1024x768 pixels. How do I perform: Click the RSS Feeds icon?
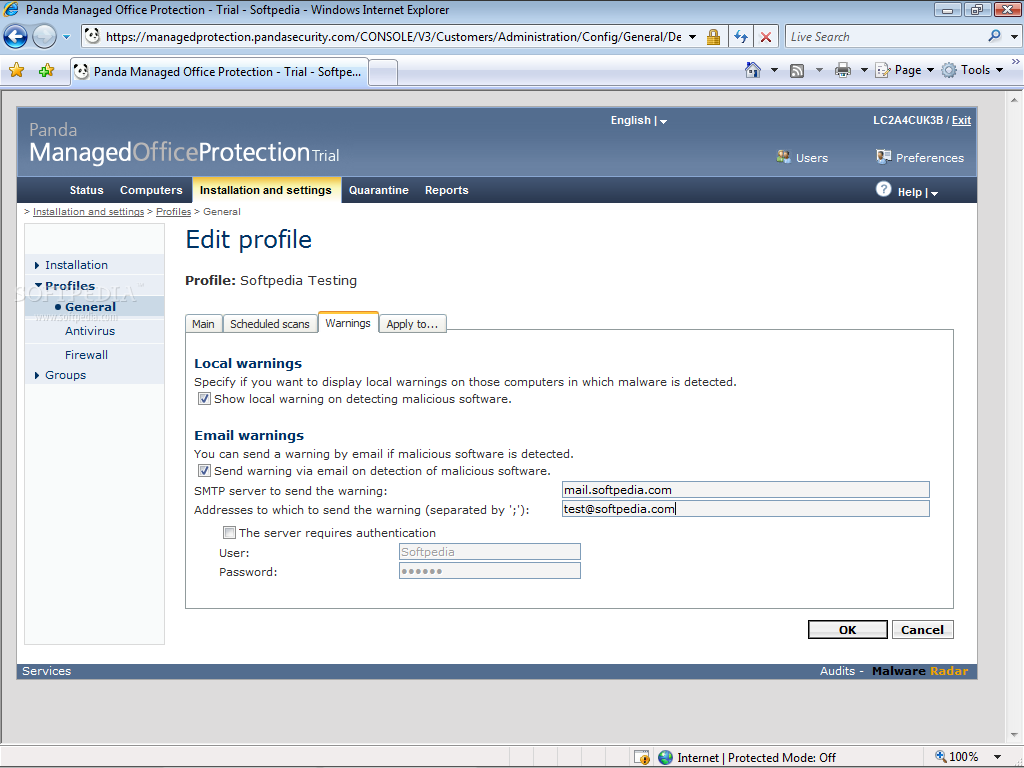click(x=797, y=71)
